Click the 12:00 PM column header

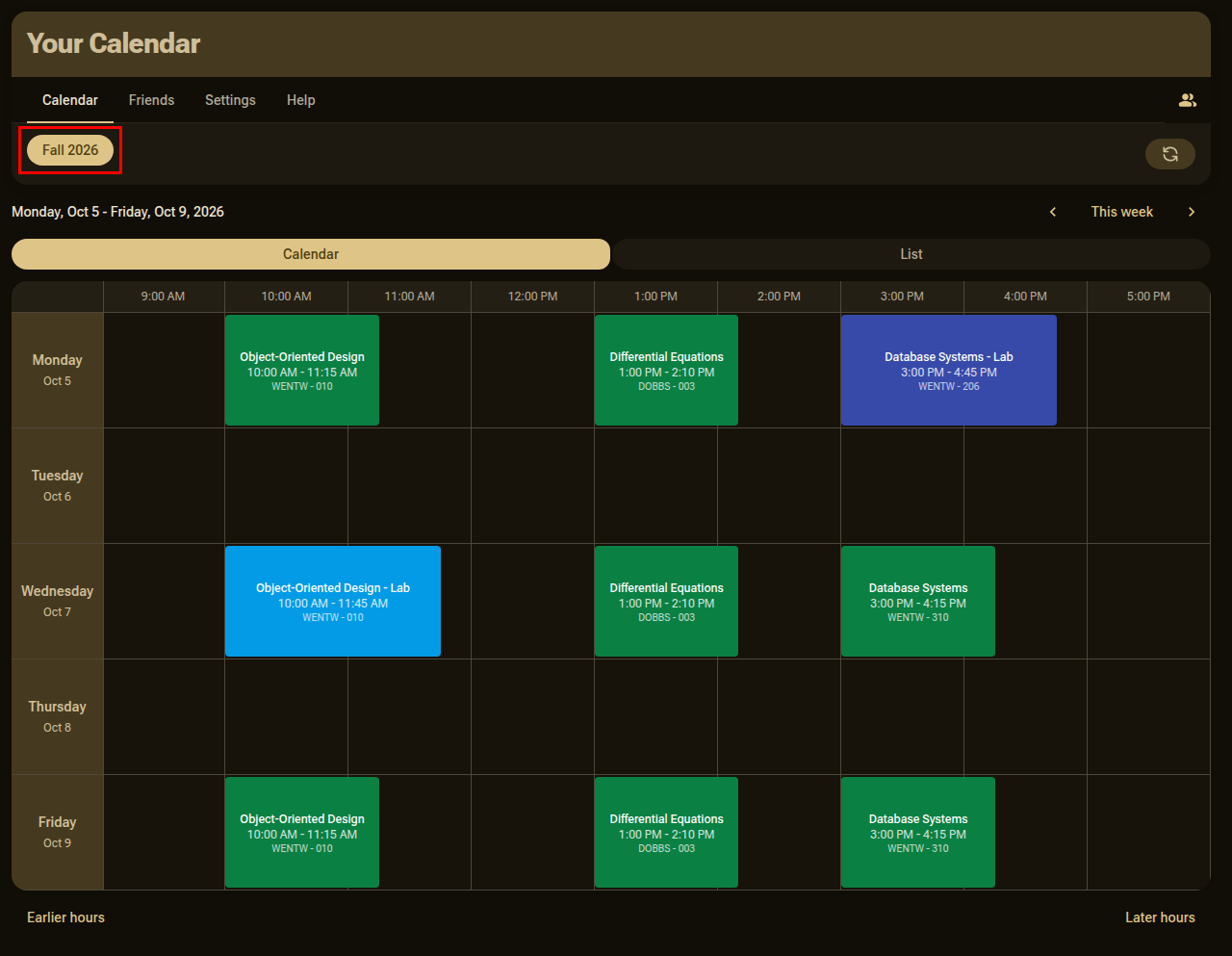coord(533,297)
